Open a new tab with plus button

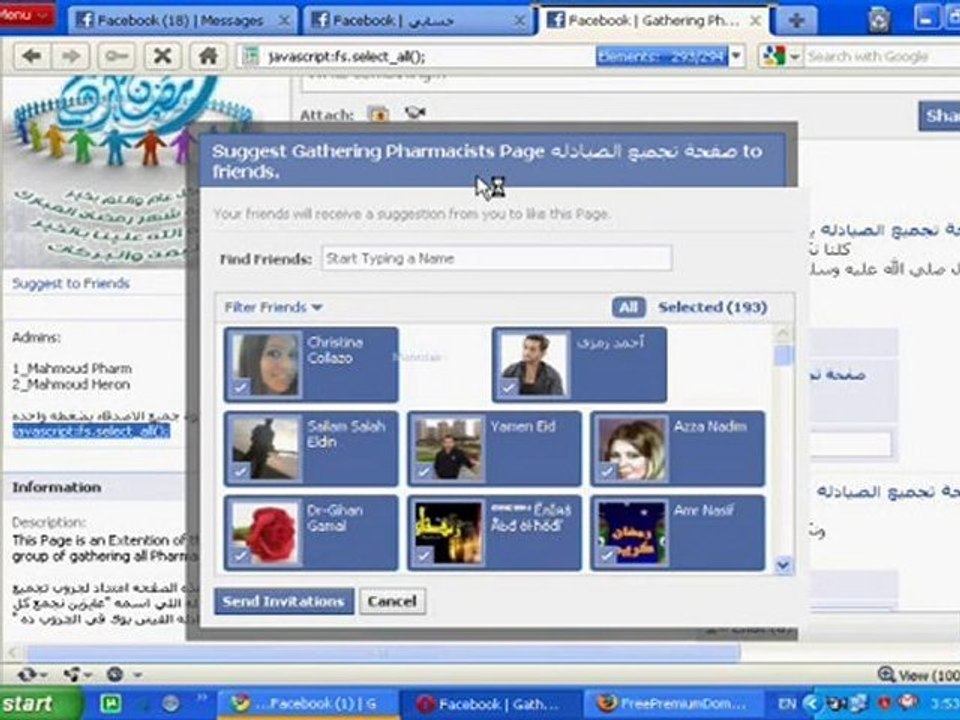(796, 21)
